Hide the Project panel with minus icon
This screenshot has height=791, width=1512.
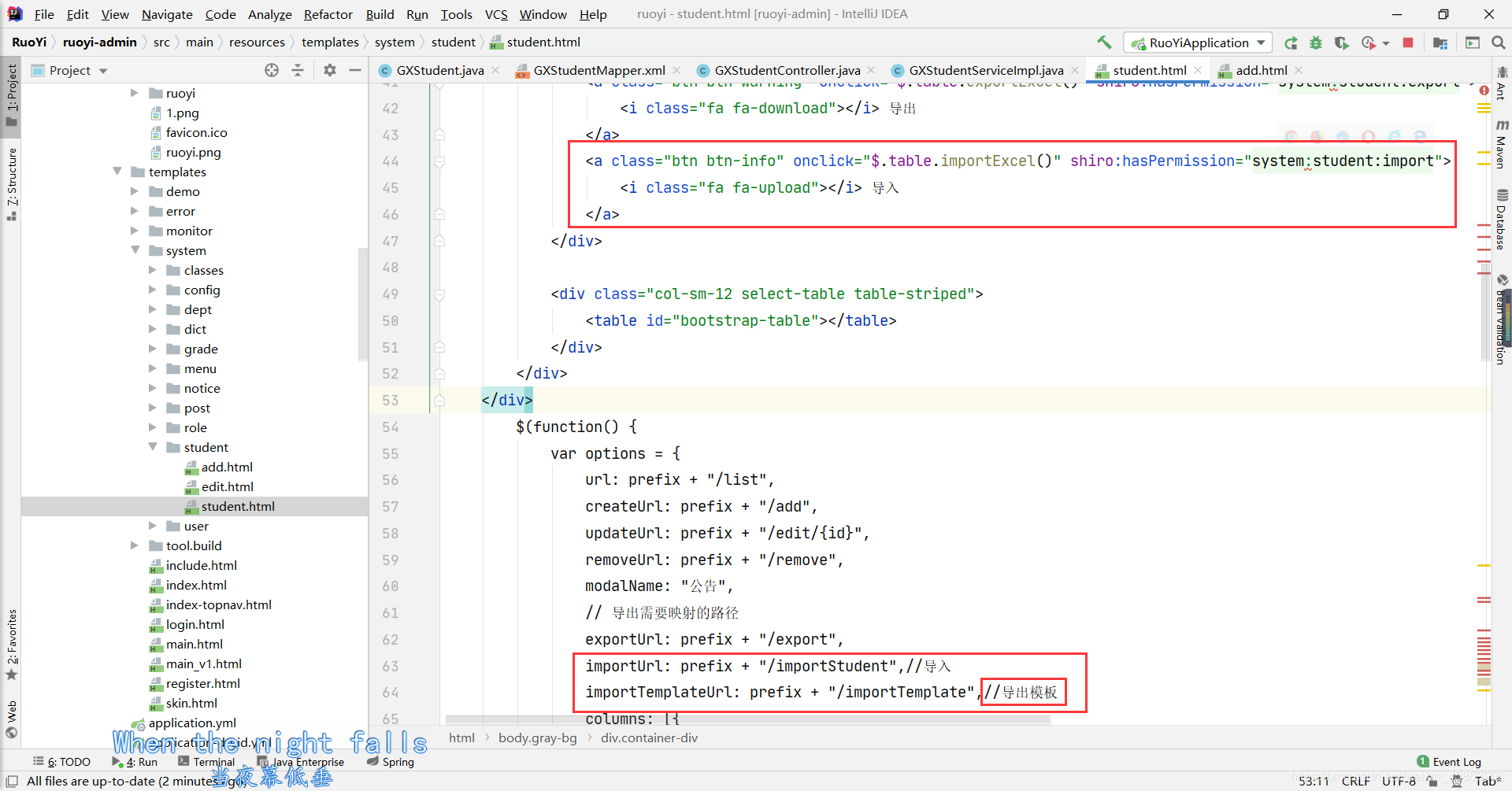(x=355, y=70)
